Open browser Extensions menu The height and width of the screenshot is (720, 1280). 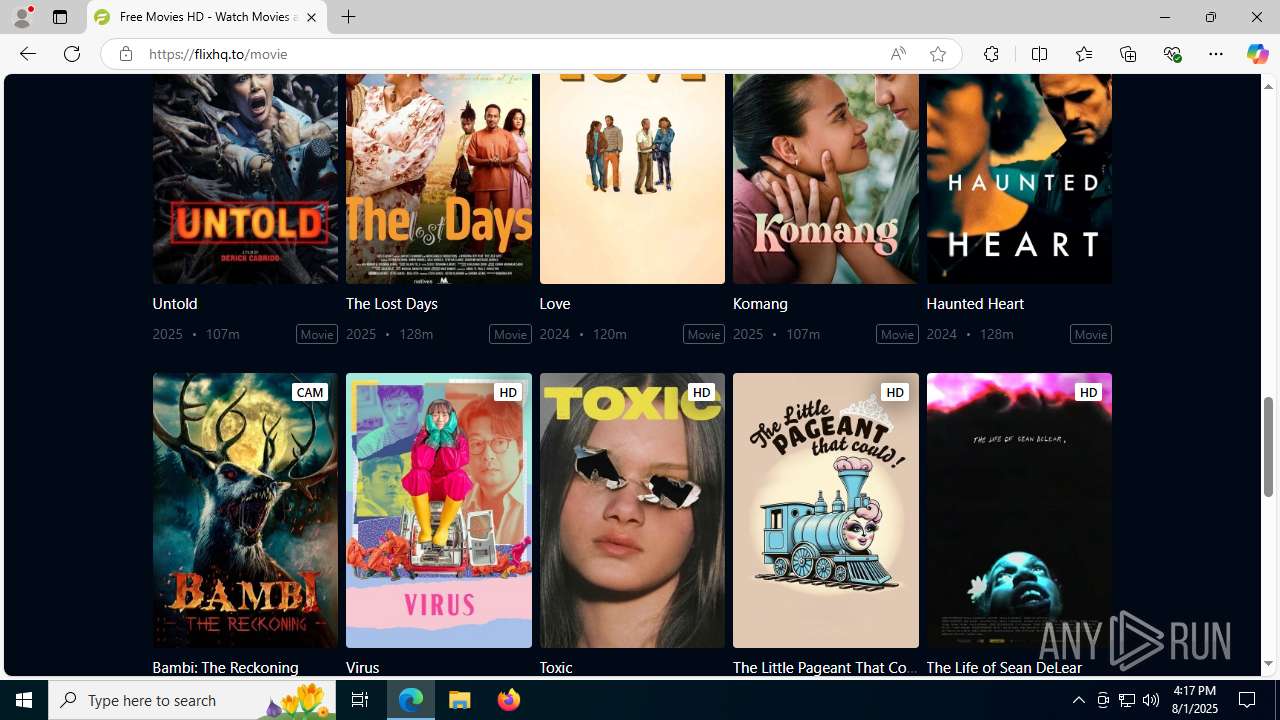click(x=991, y=54)
